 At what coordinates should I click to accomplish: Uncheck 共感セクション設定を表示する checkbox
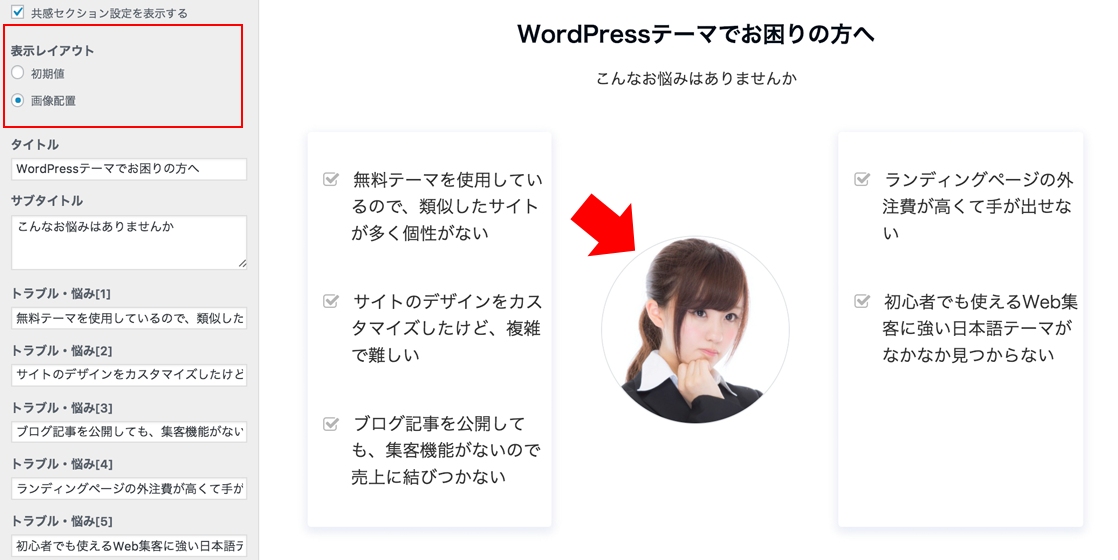[x=18, y=11]
